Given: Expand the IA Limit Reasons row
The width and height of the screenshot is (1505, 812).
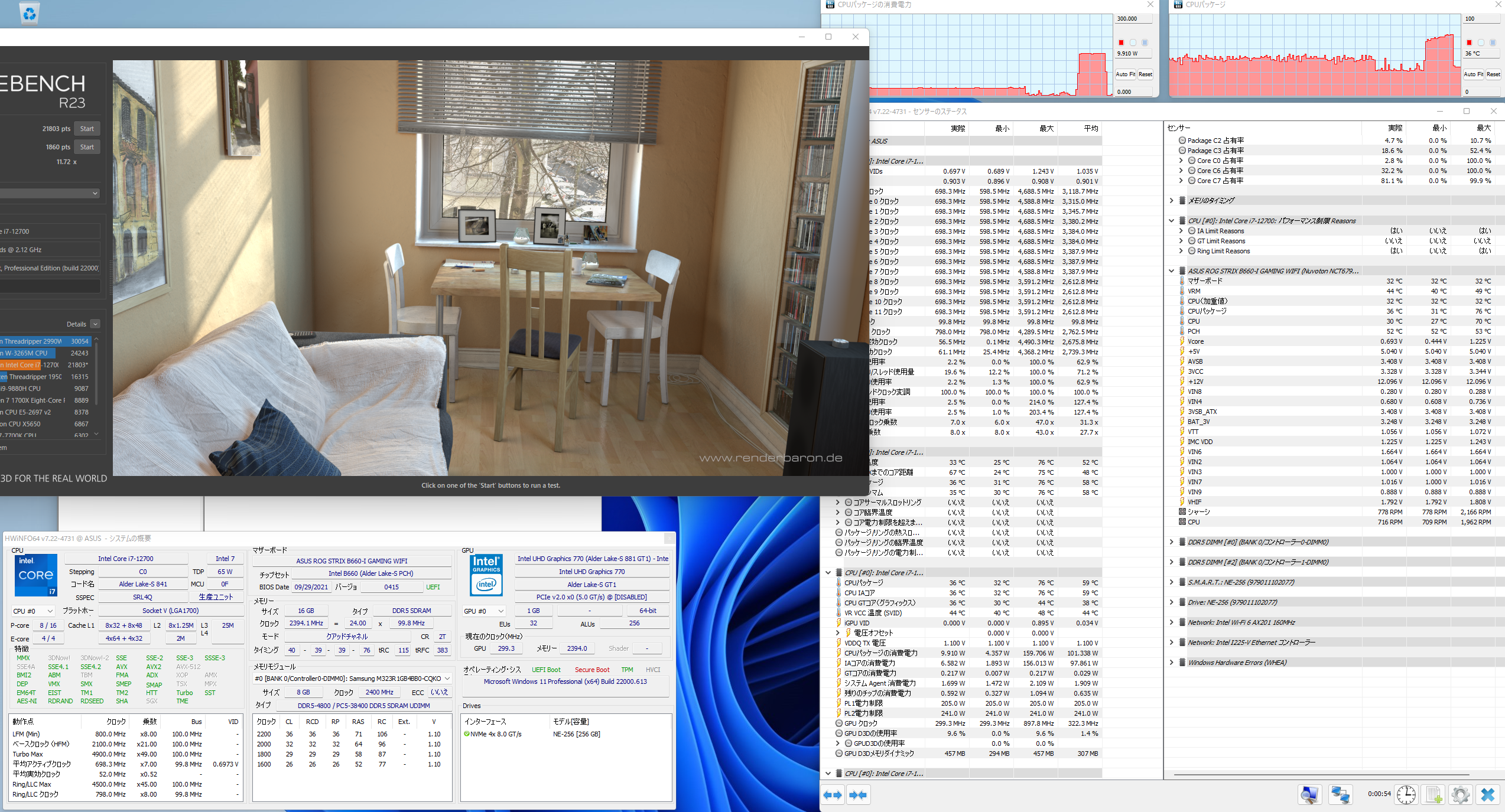Looking at the screenshot, I should (1181, 231).
